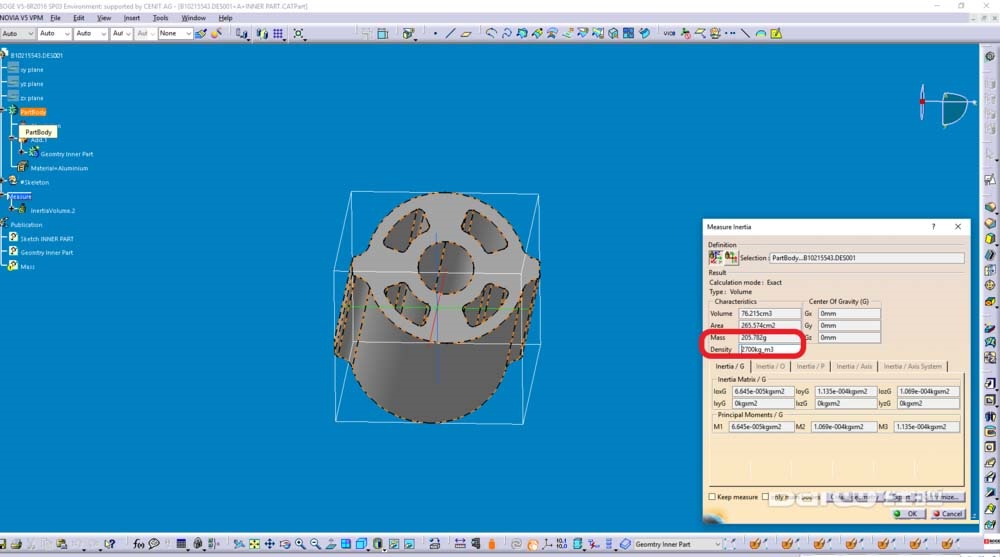Switch to the Inertia / O tab
This screenshot has width=1000, height=557.
pos(770,367)
